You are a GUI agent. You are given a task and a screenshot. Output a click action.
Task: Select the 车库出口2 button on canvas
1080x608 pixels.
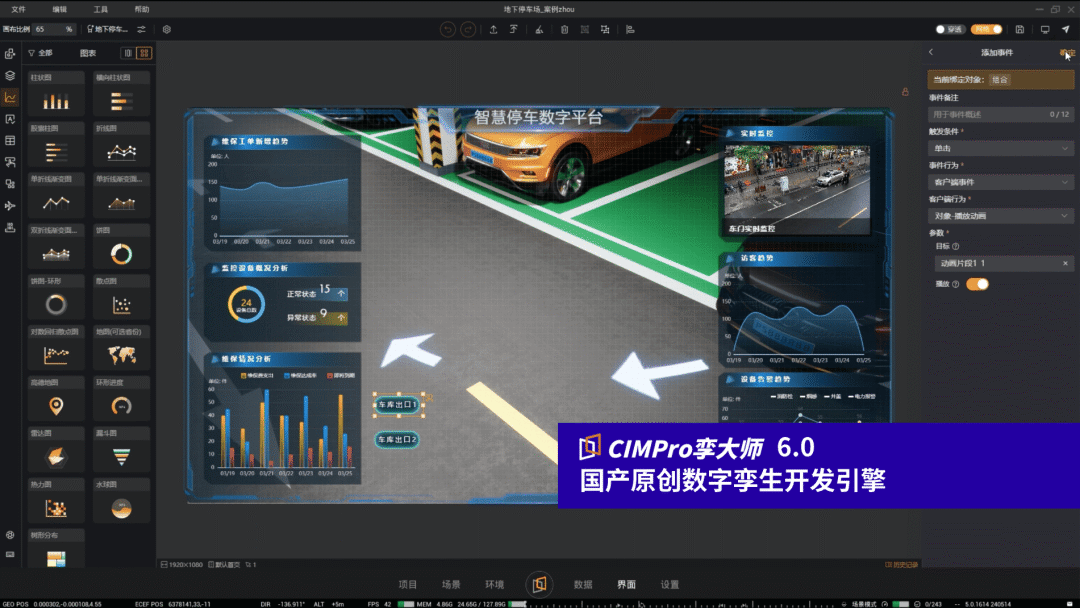pyautogui.click(x=397, y=439)
